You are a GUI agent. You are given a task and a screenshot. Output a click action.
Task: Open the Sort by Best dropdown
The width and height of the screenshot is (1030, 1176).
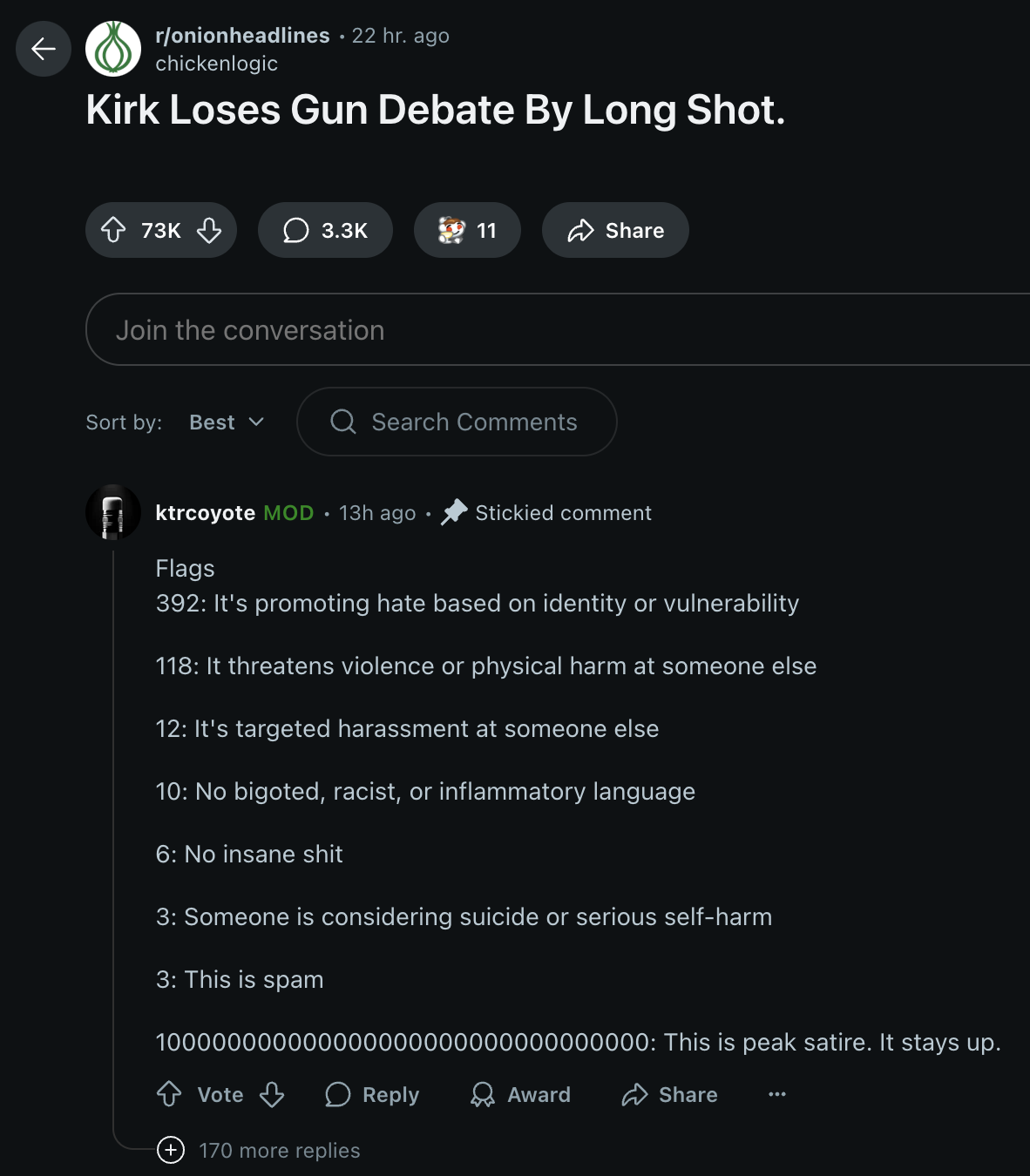click(227, 422)
